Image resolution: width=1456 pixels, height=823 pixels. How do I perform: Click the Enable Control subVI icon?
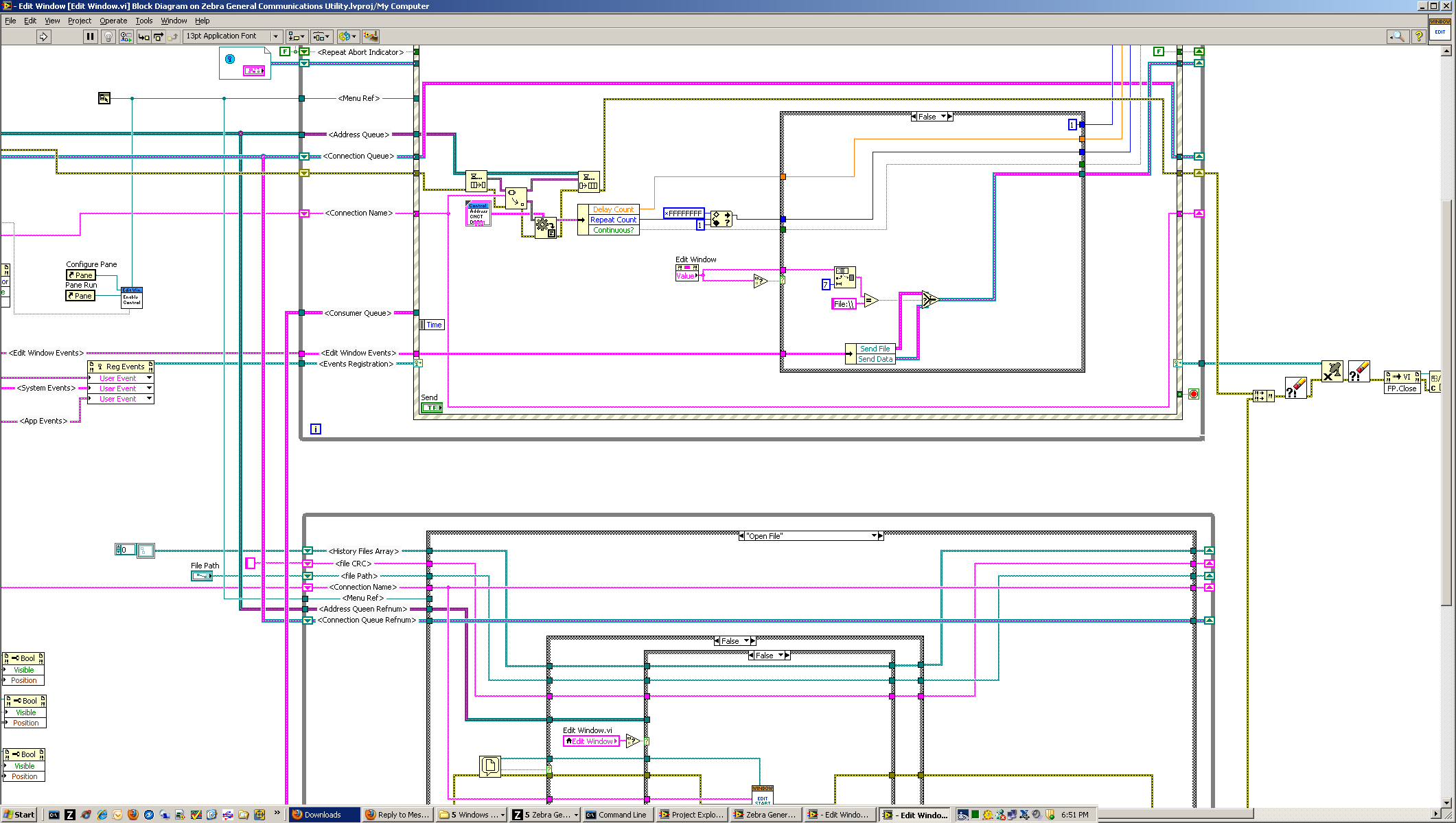(x=132, y=298)
